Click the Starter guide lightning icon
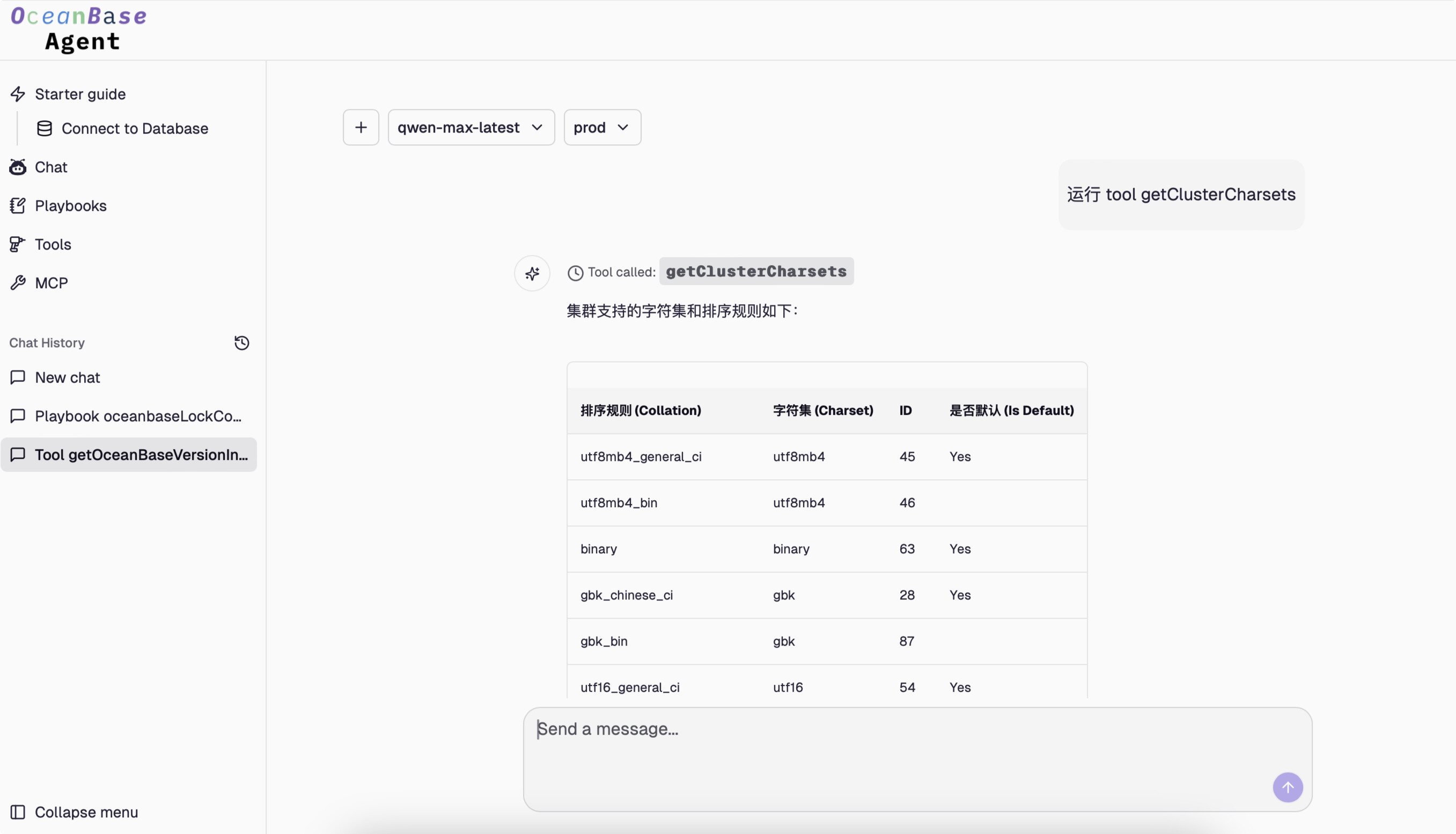 (18, 94)
